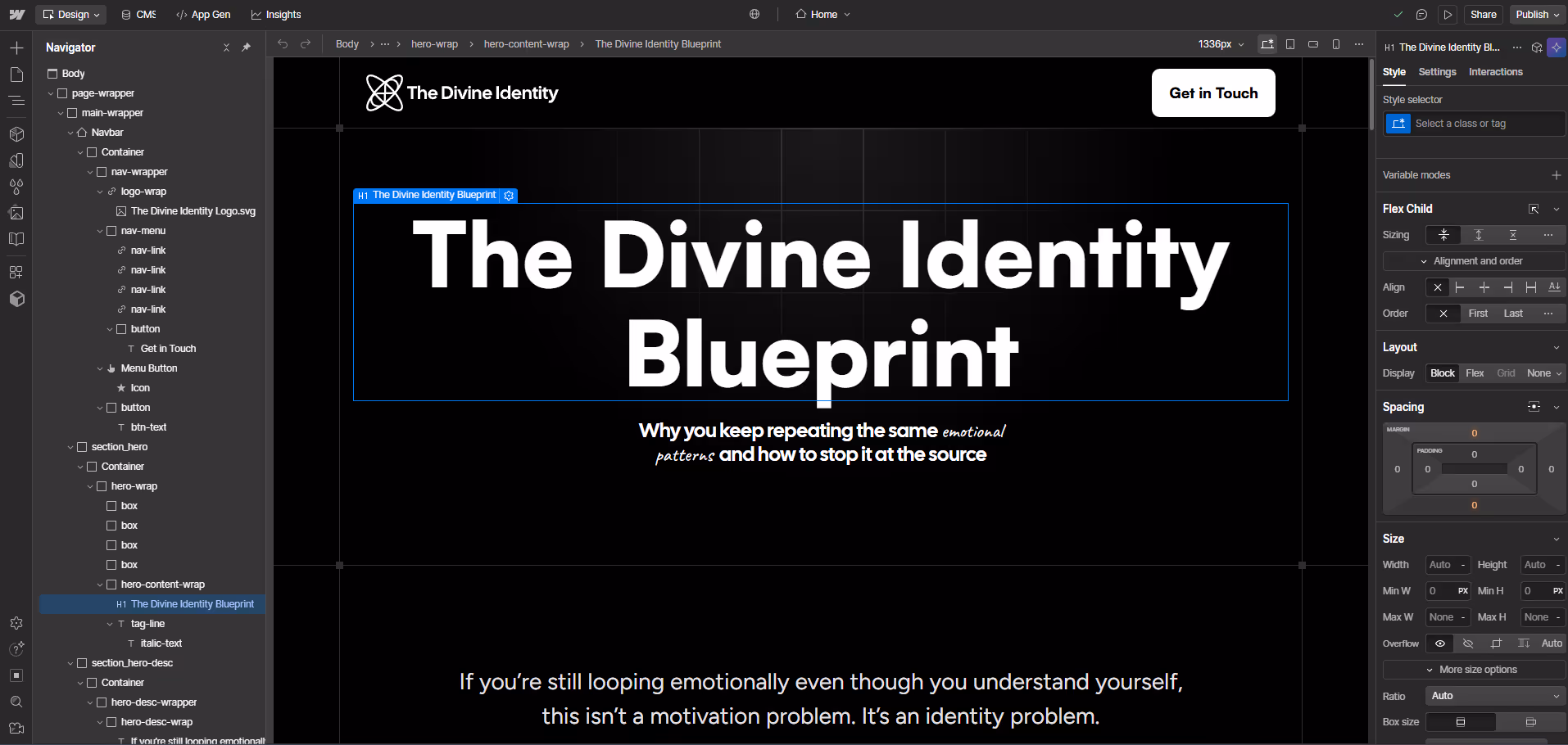1568x745 pixels.
Task: Open the Add elements panel plus icon
Action: pos(16,48)
